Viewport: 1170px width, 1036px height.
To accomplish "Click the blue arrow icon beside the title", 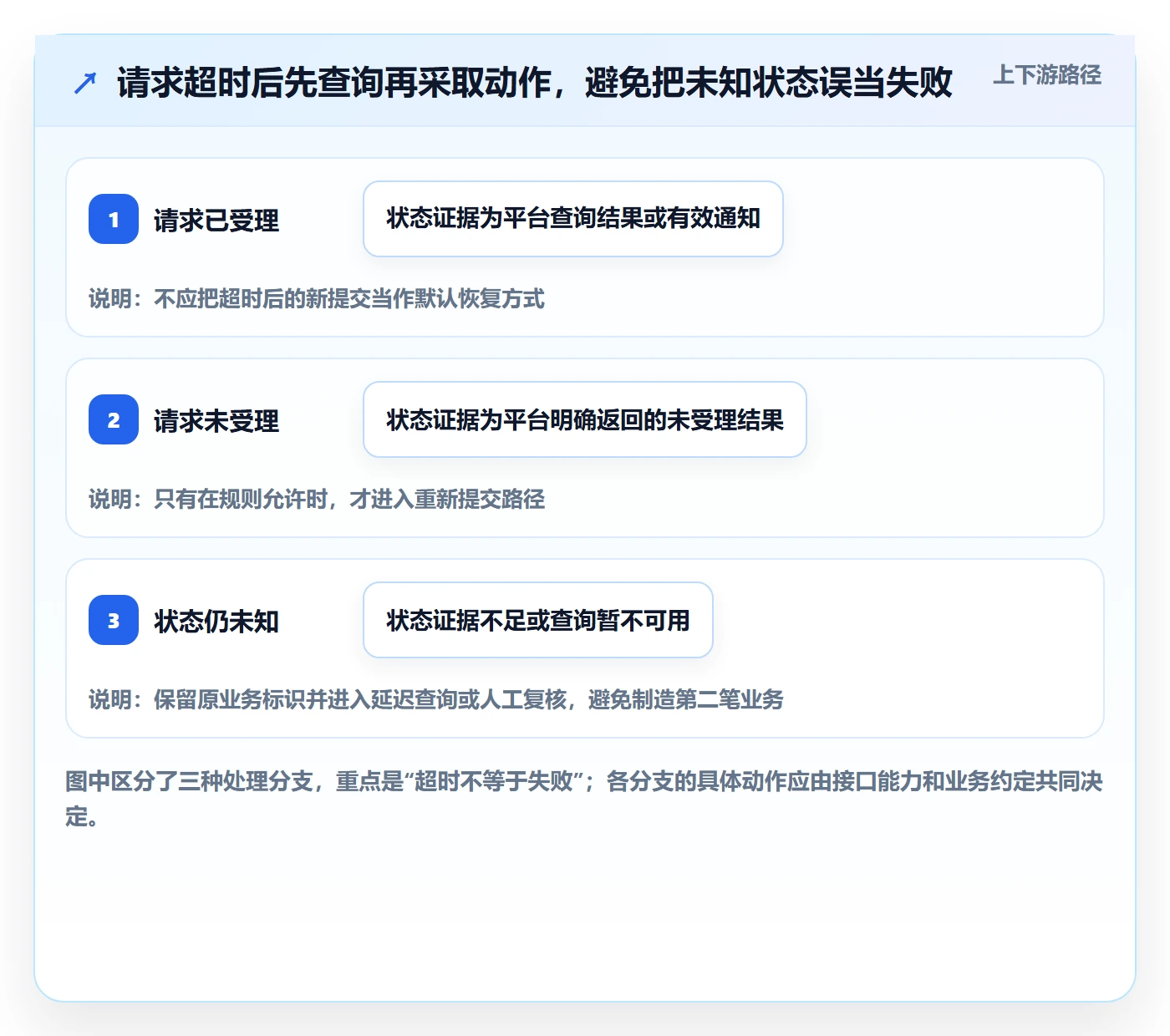I will pos(85,83).
